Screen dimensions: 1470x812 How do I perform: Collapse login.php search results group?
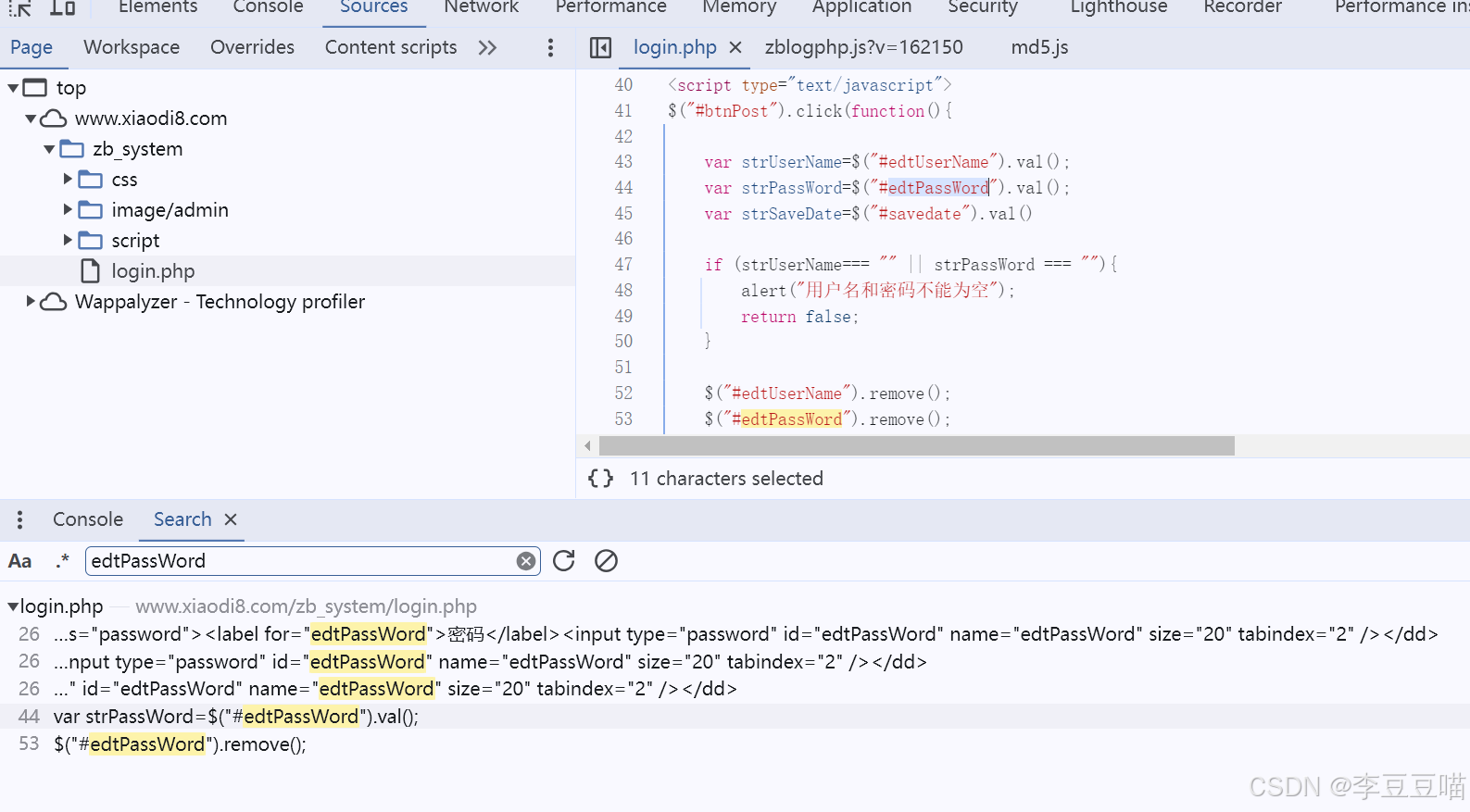pos(13,606)
